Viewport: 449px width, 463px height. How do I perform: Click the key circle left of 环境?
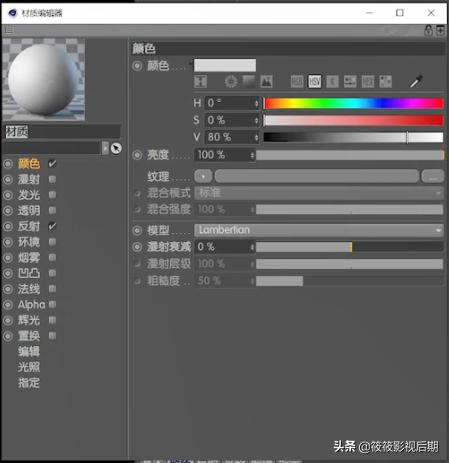[x=8, y=242]
